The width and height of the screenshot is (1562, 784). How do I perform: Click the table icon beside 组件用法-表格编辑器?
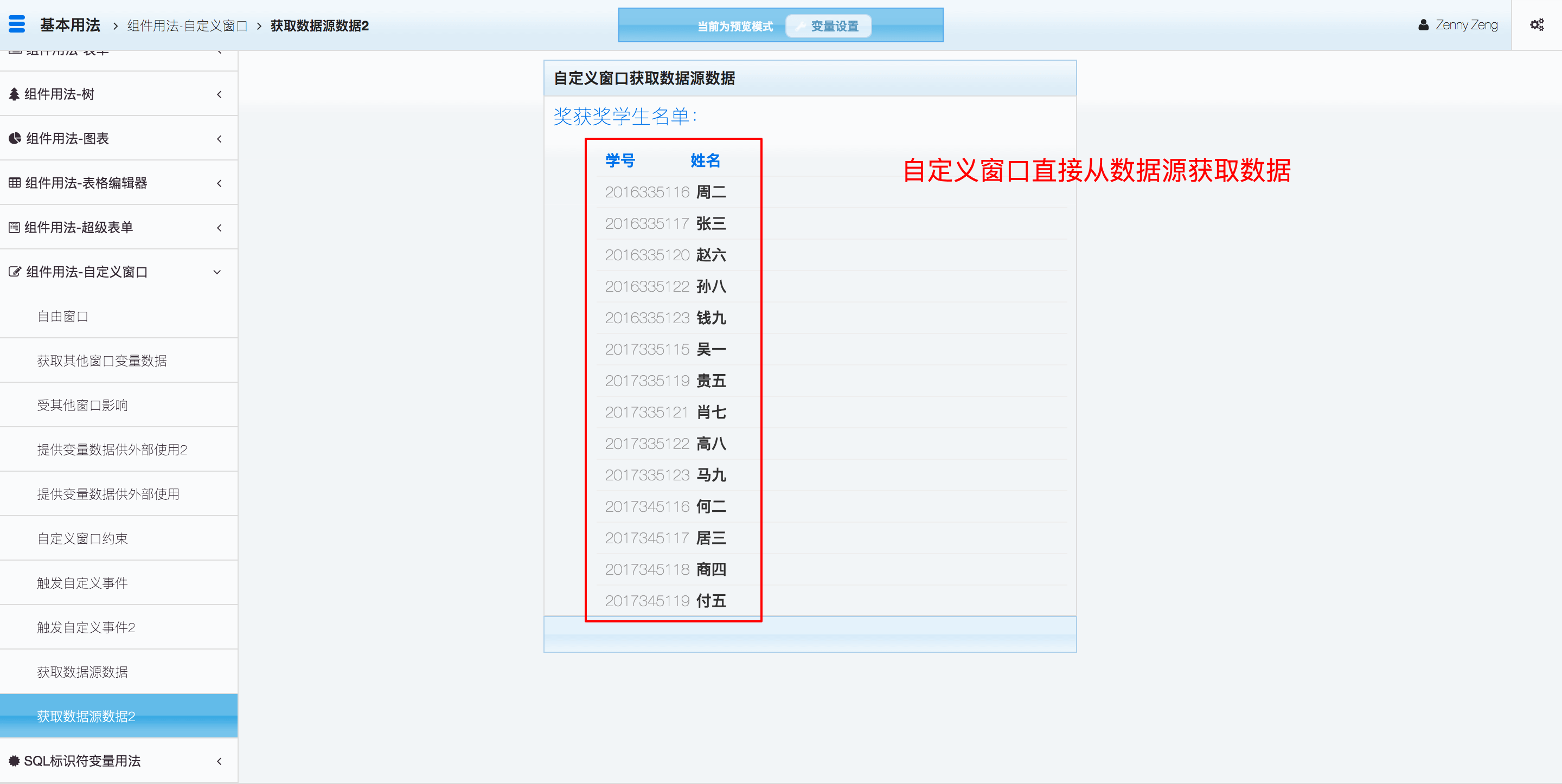15,183
